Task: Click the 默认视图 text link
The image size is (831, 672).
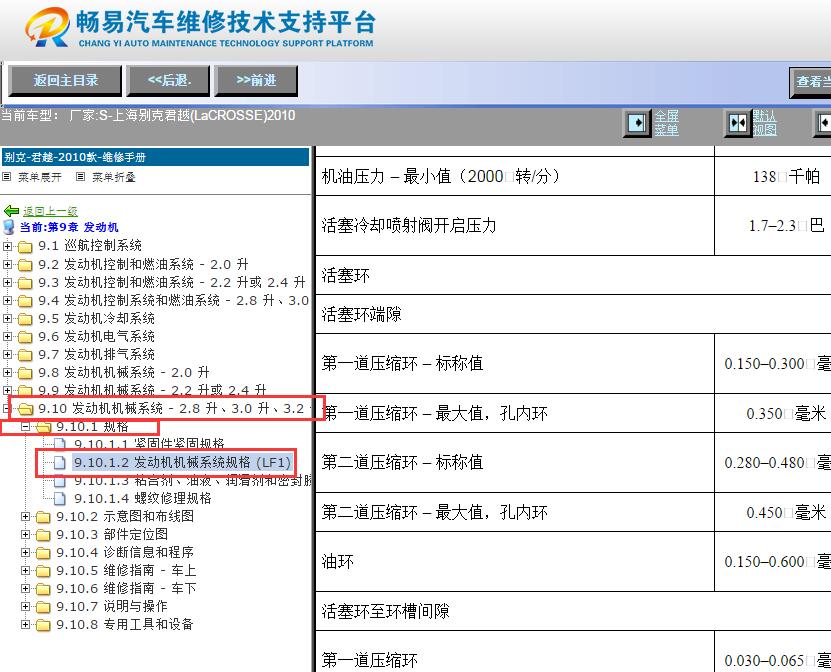Action: (x=765, y=123)
